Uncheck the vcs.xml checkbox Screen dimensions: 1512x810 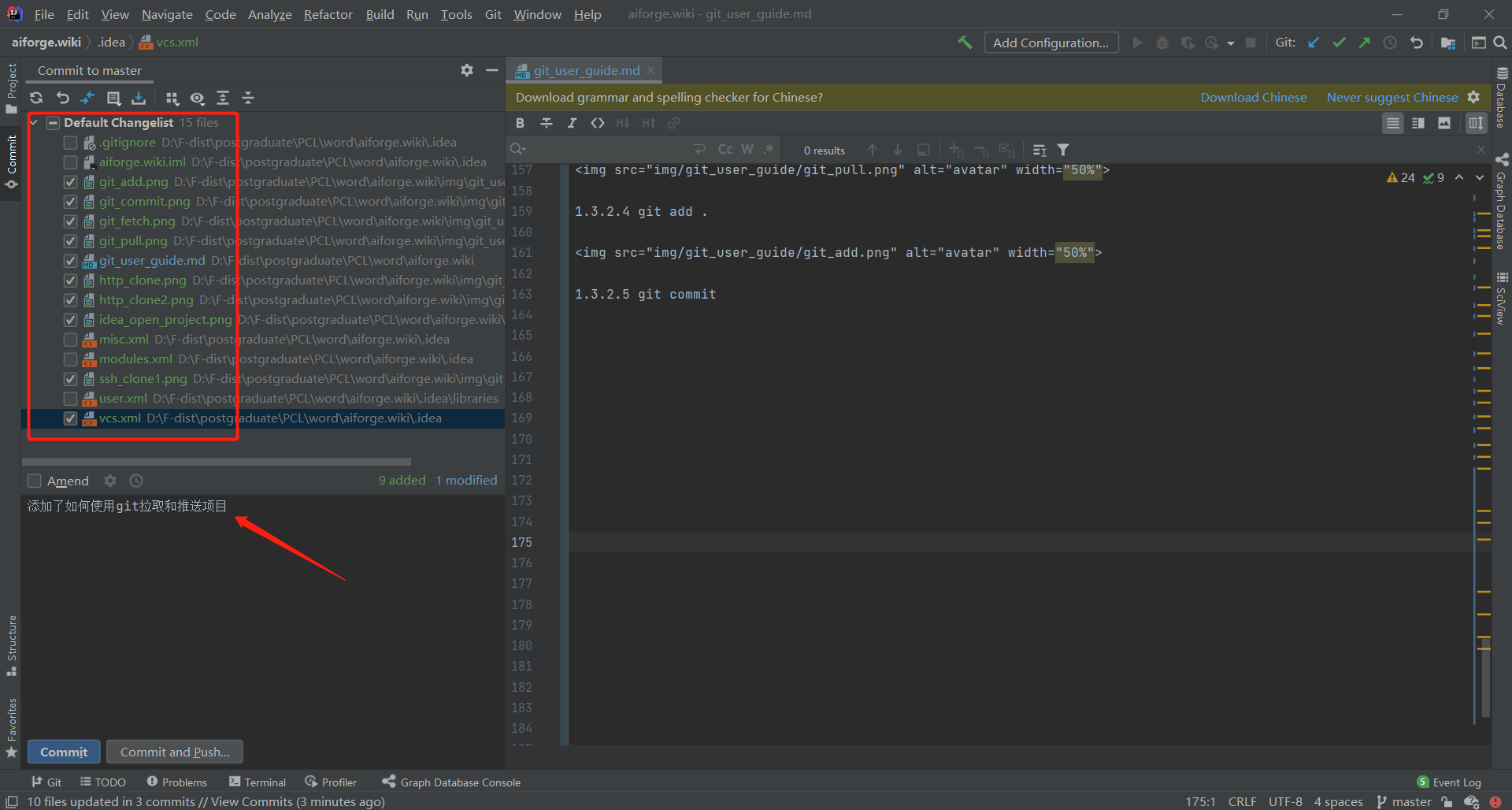pos(70,418)
